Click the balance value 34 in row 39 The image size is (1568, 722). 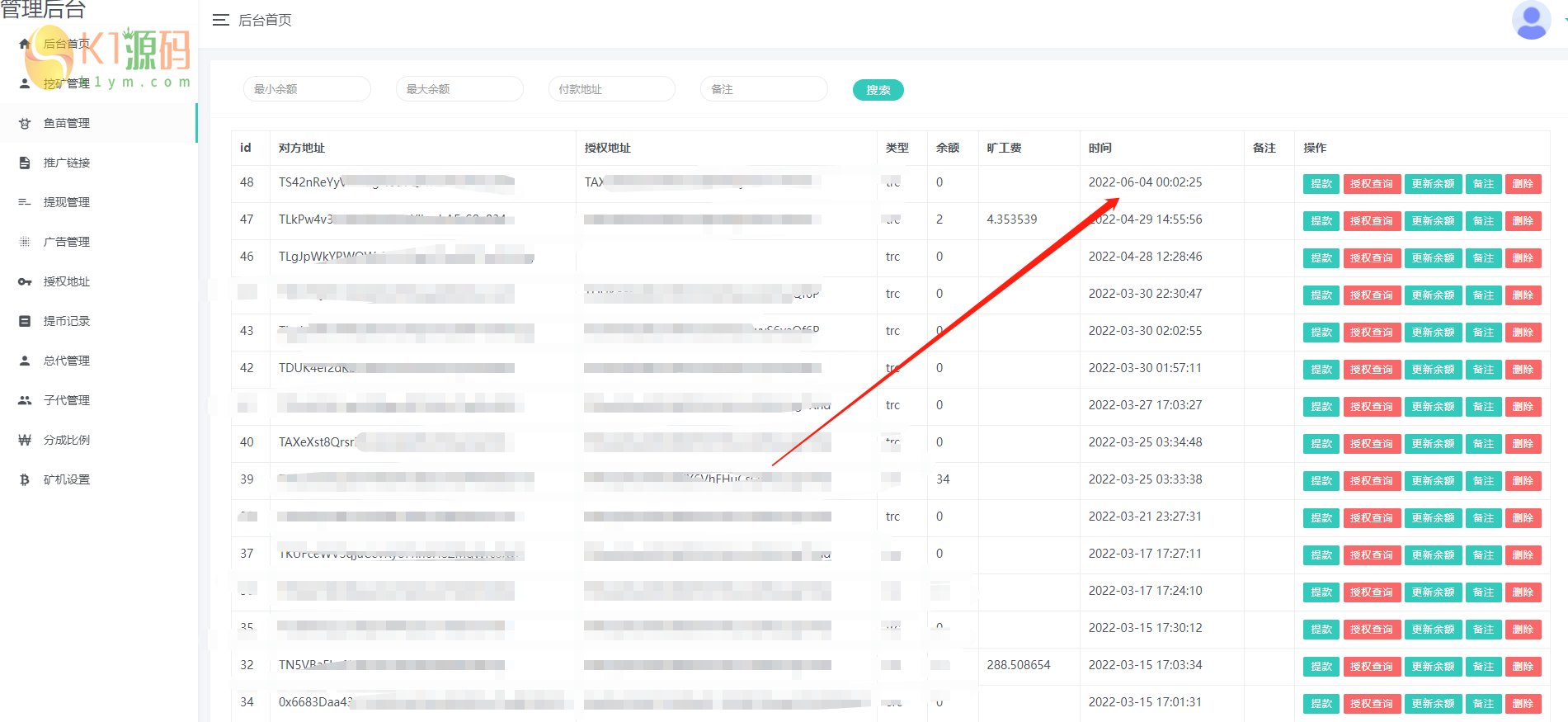[943, 479]
